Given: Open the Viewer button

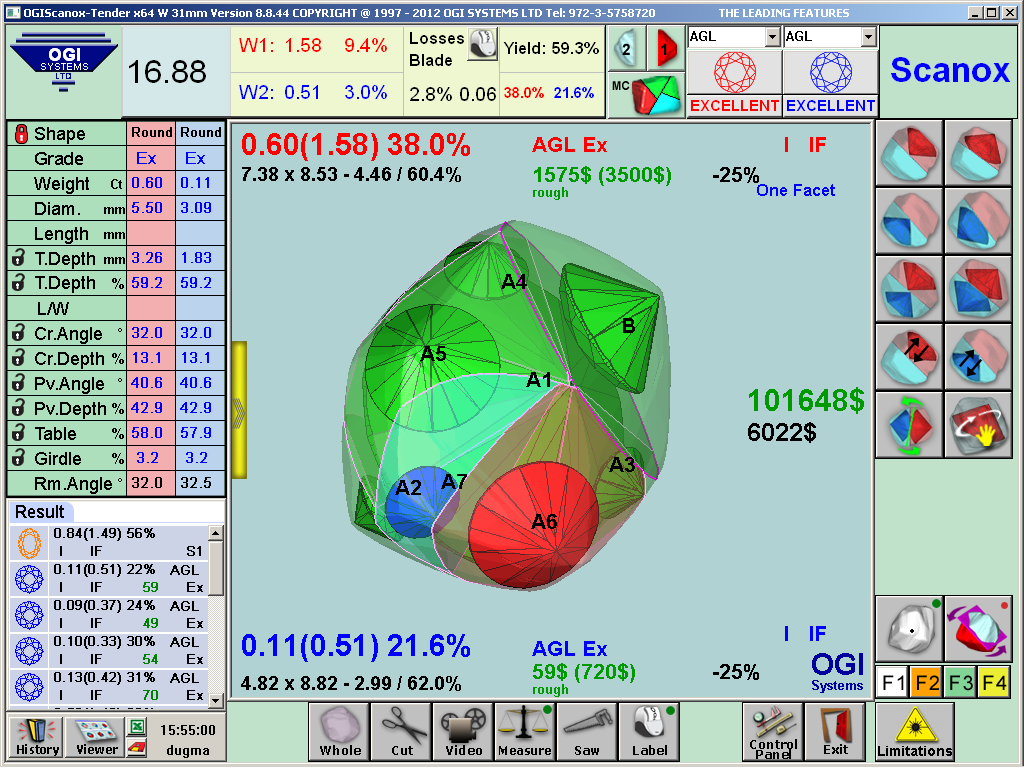Looking at the screenshot, I should [96, 737].
